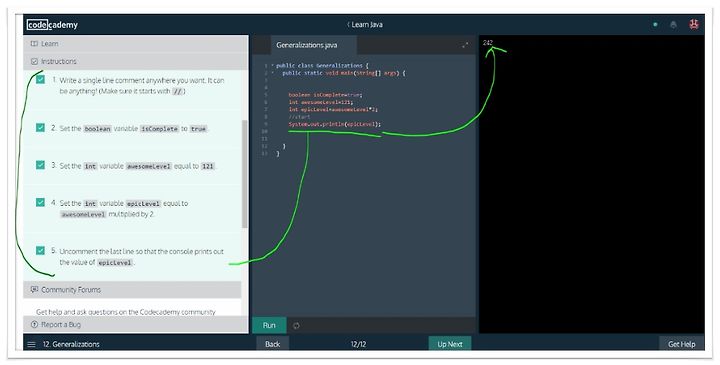Click the int awesomeLevel=121 code line
Screen dimensions: 720x365
tap(321, 102)
